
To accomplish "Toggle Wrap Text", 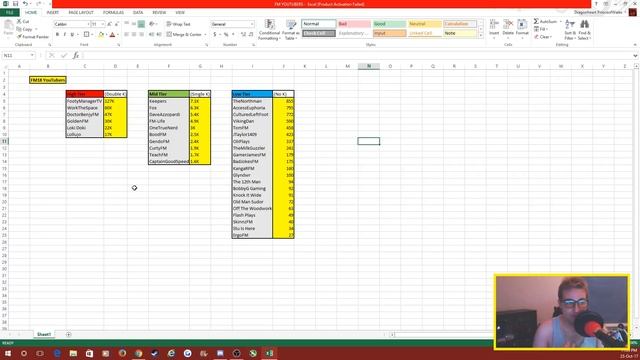I will coord(178,24).
